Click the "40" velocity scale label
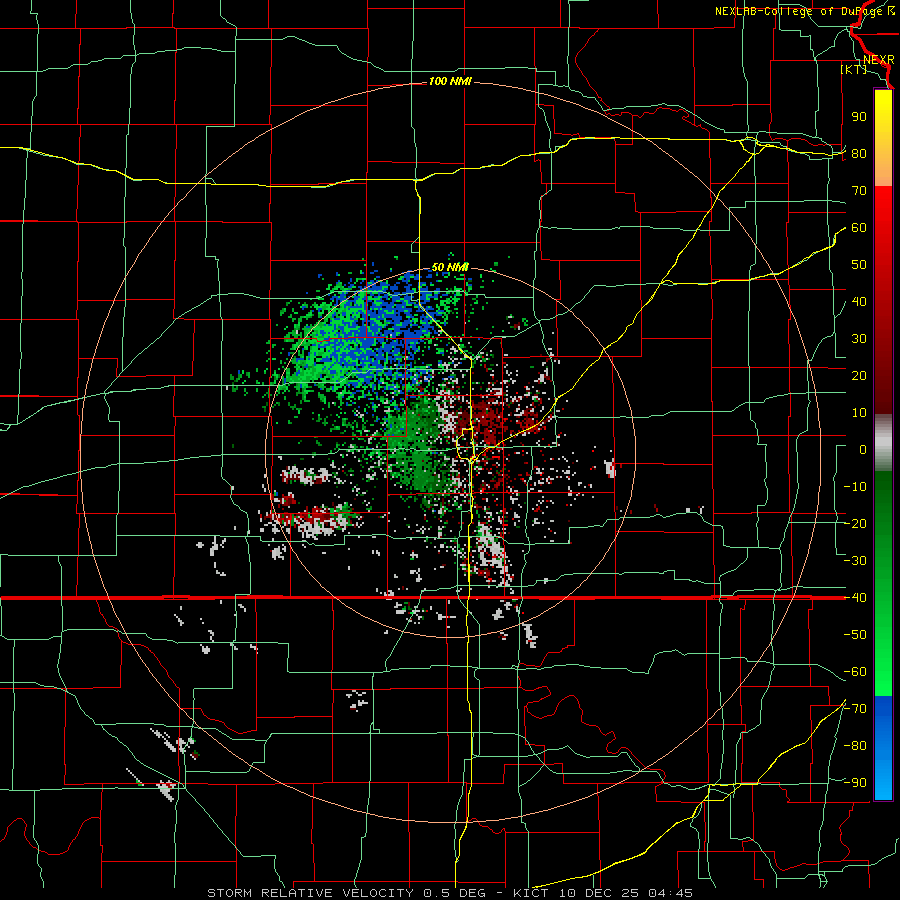The image size is (900, 900). pos(859,302)
